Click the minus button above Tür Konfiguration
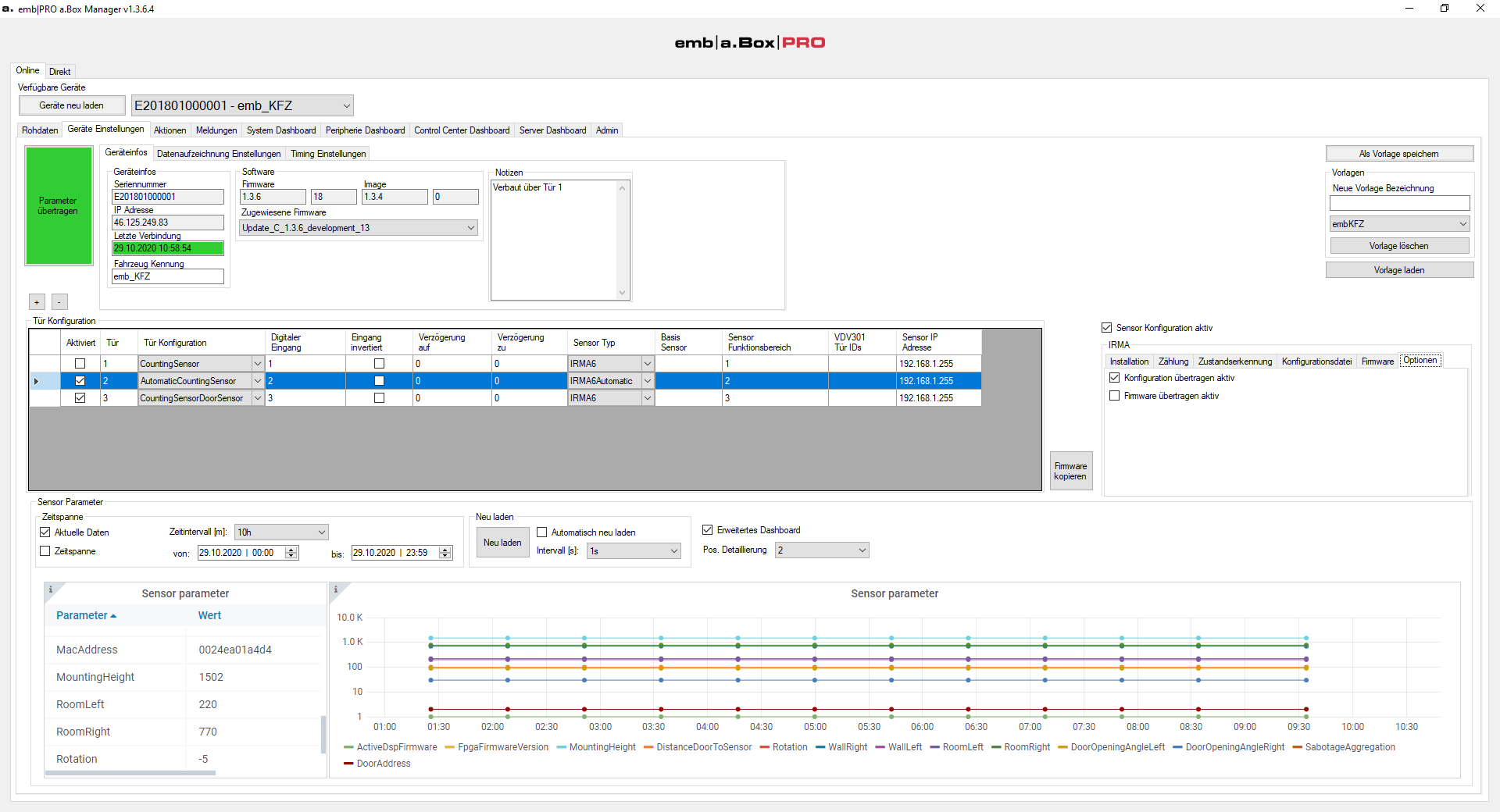The height and width of the screenshot is (812, 1500). click(x=59, y=302)
